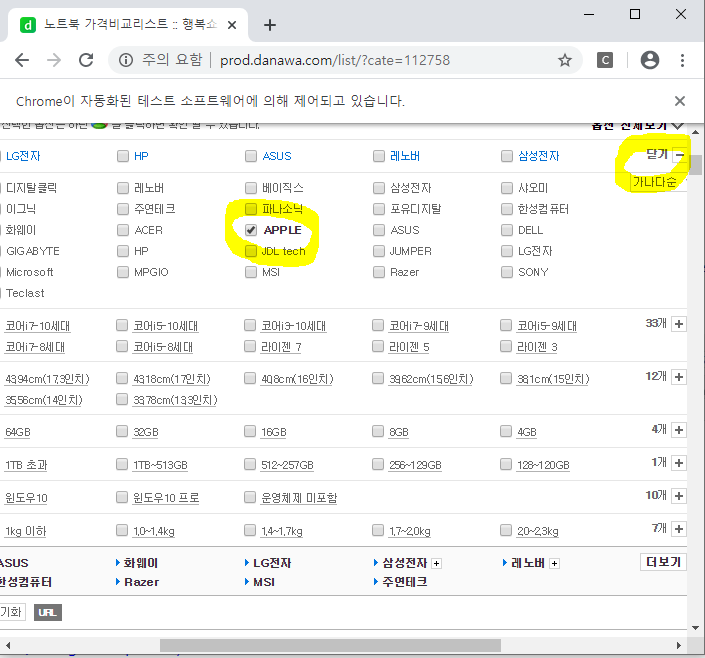Check the 윈도우10 프로 checkbox
Viewport: 705px width, 658px height.
(x=122, y=497)
